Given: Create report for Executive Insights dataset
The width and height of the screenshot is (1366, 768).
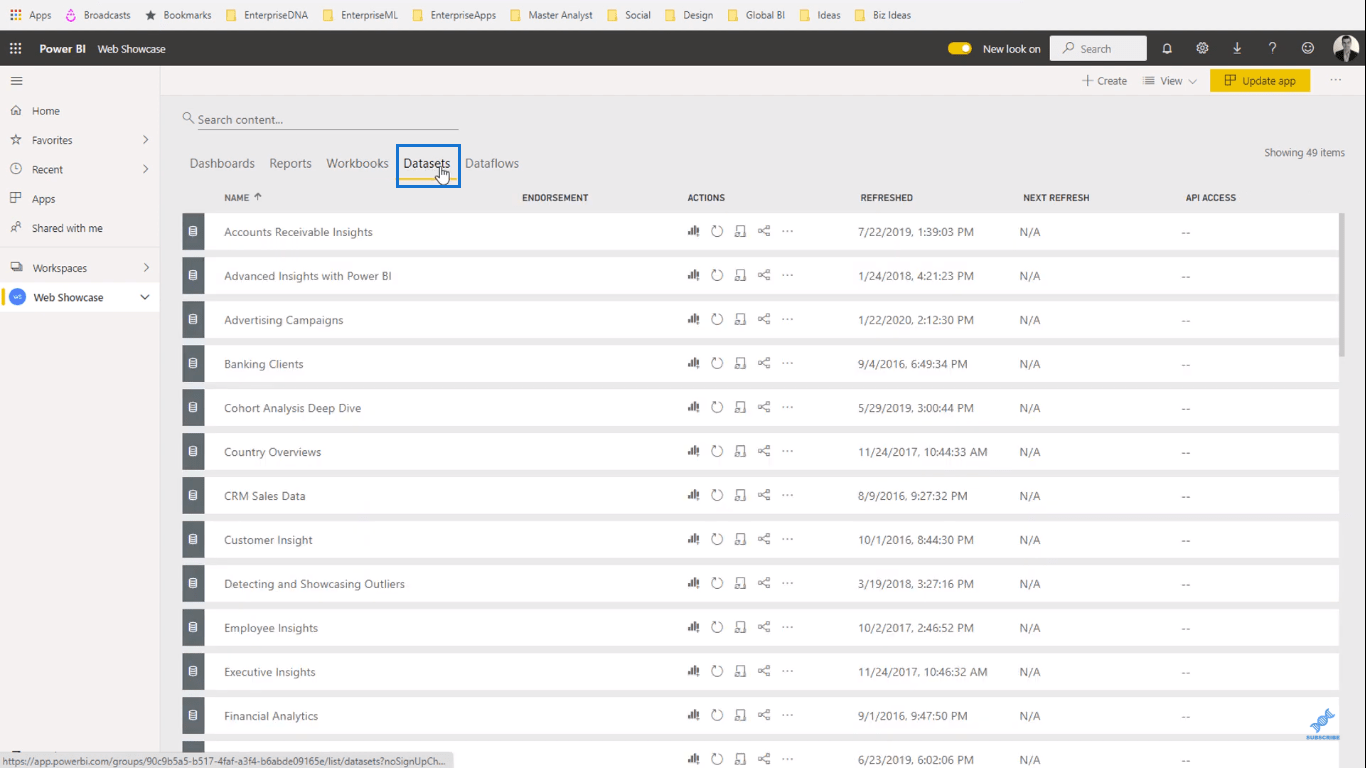Looking at the screenshot, I should 693,671.
